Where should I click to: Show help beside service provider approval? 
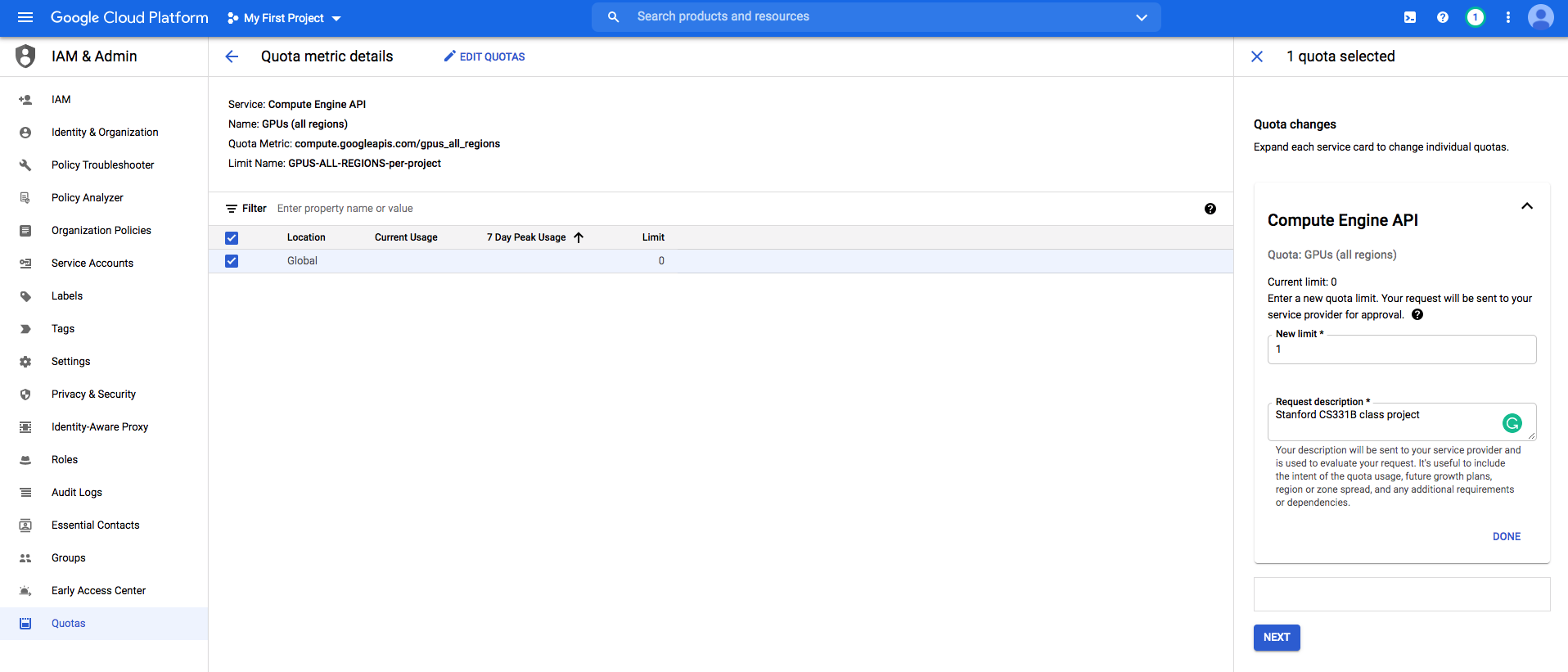(1417, 315)
